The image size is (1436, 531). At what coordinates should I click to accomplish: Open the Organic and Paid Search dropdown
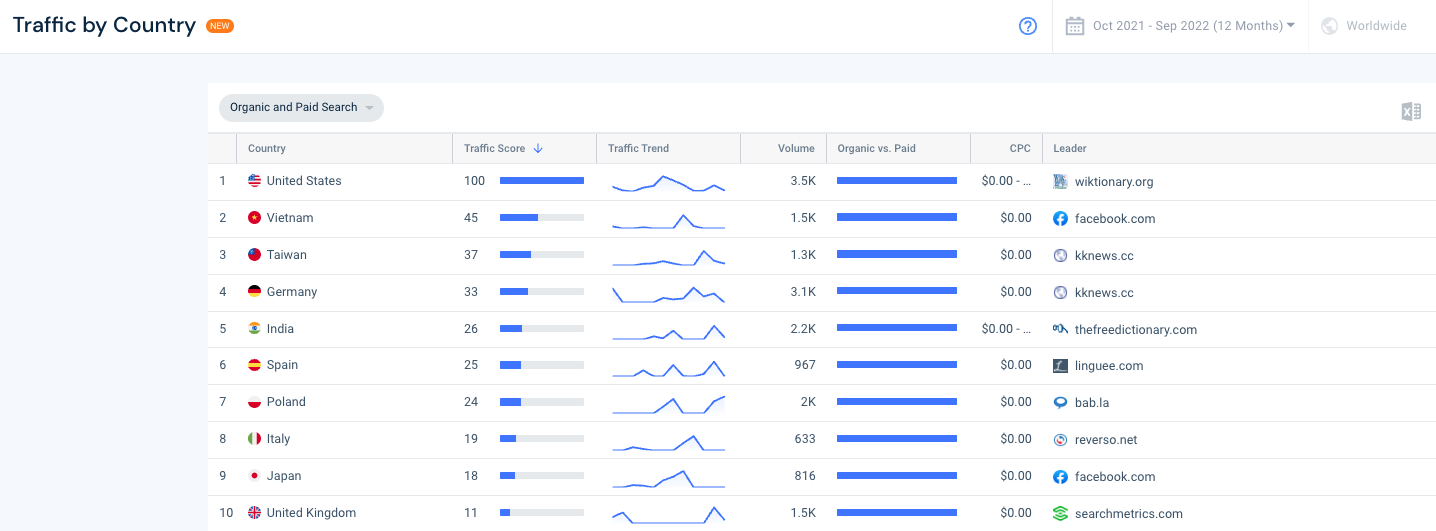[x=301, y=108]
